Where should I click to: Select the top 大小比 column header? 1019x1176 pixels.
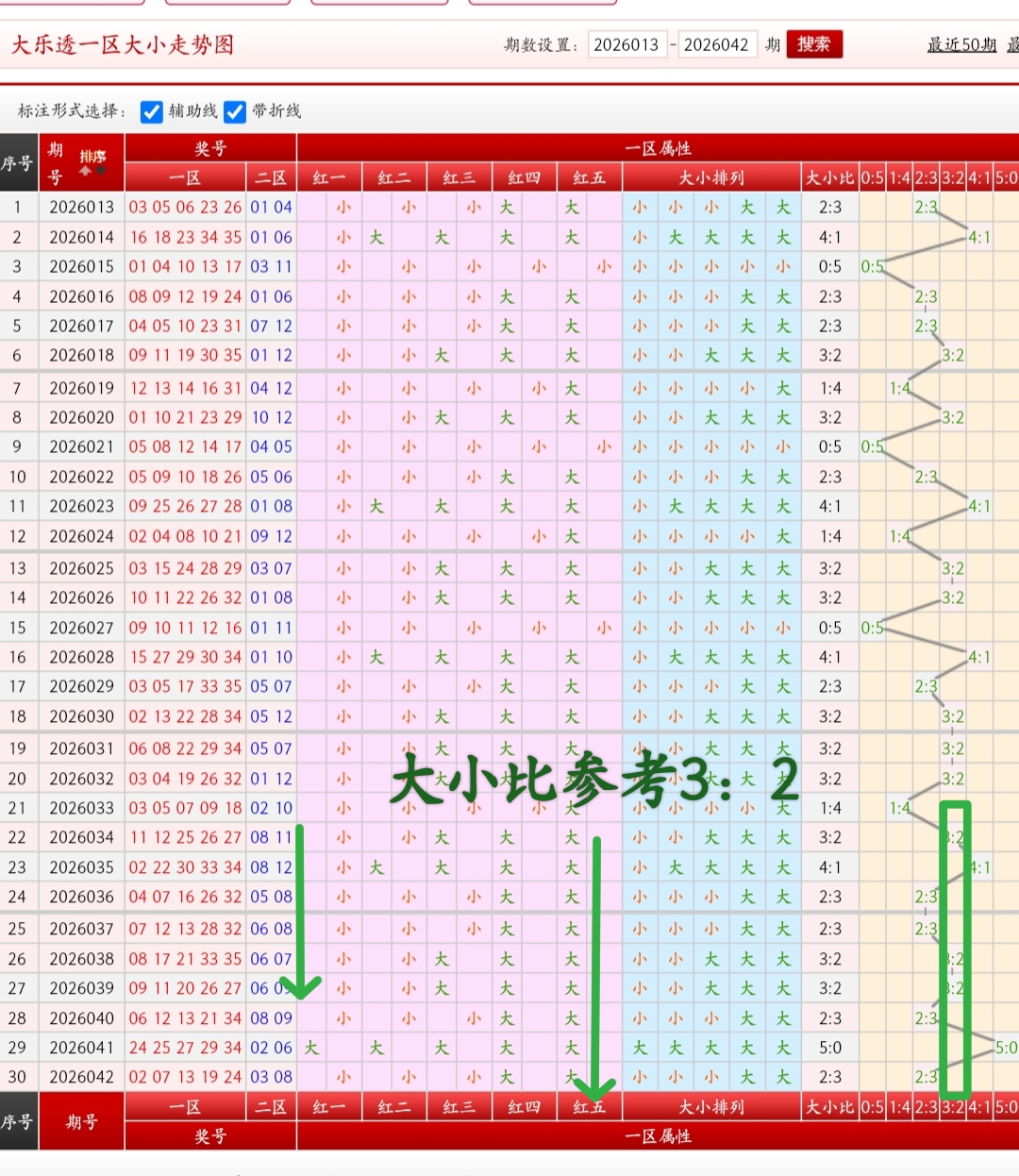[829, 177]
